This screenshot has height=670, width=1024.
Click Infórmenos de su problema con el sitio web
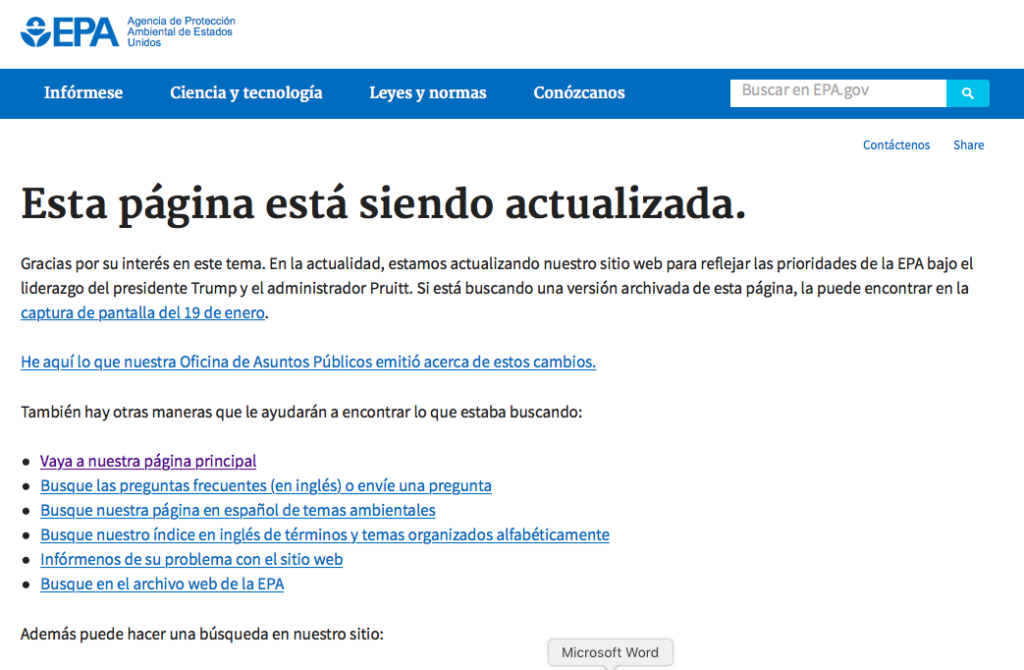click(x=191, y=560)
